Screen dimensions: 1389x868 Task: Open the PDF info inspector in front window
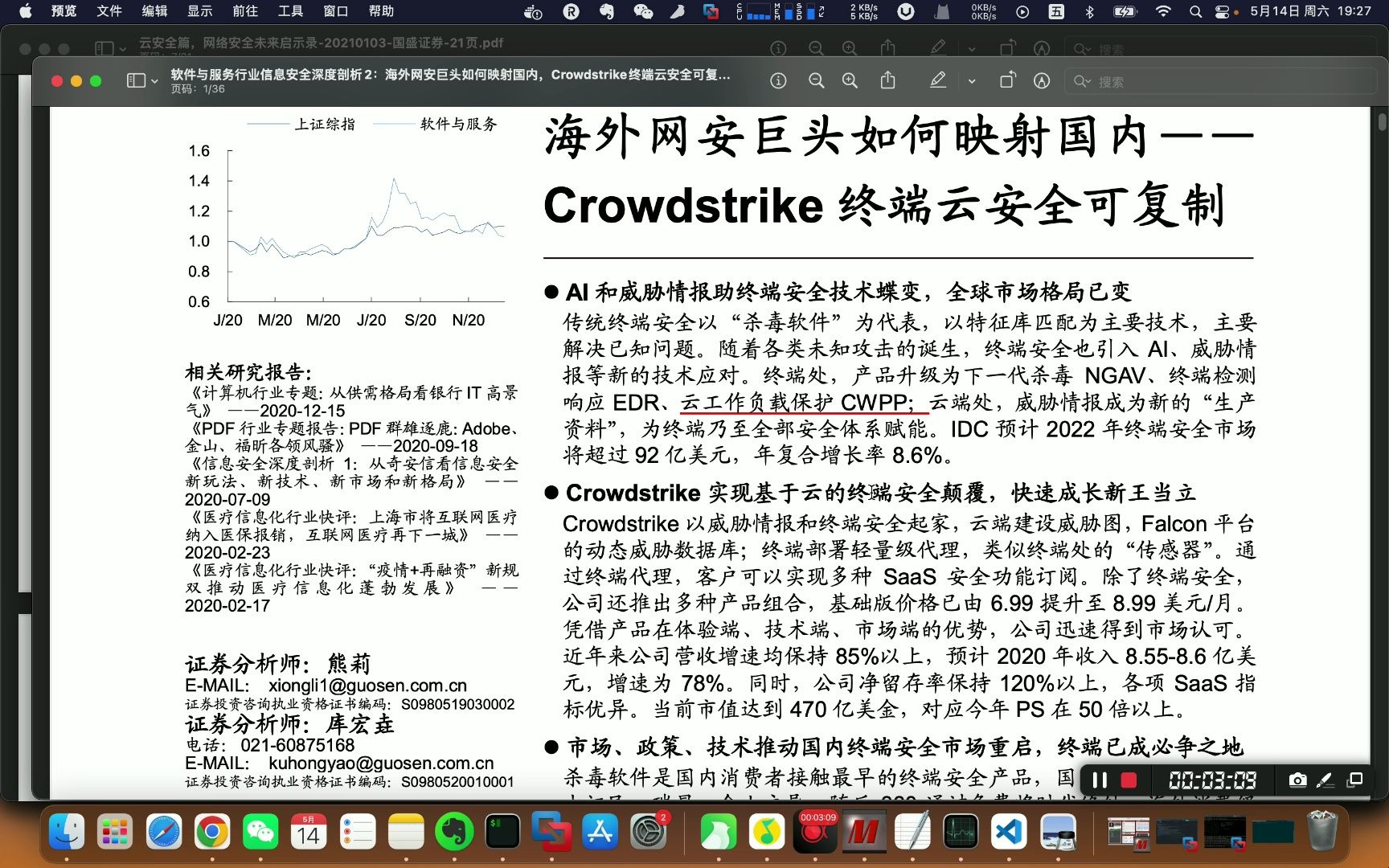[x=777, y=80]
